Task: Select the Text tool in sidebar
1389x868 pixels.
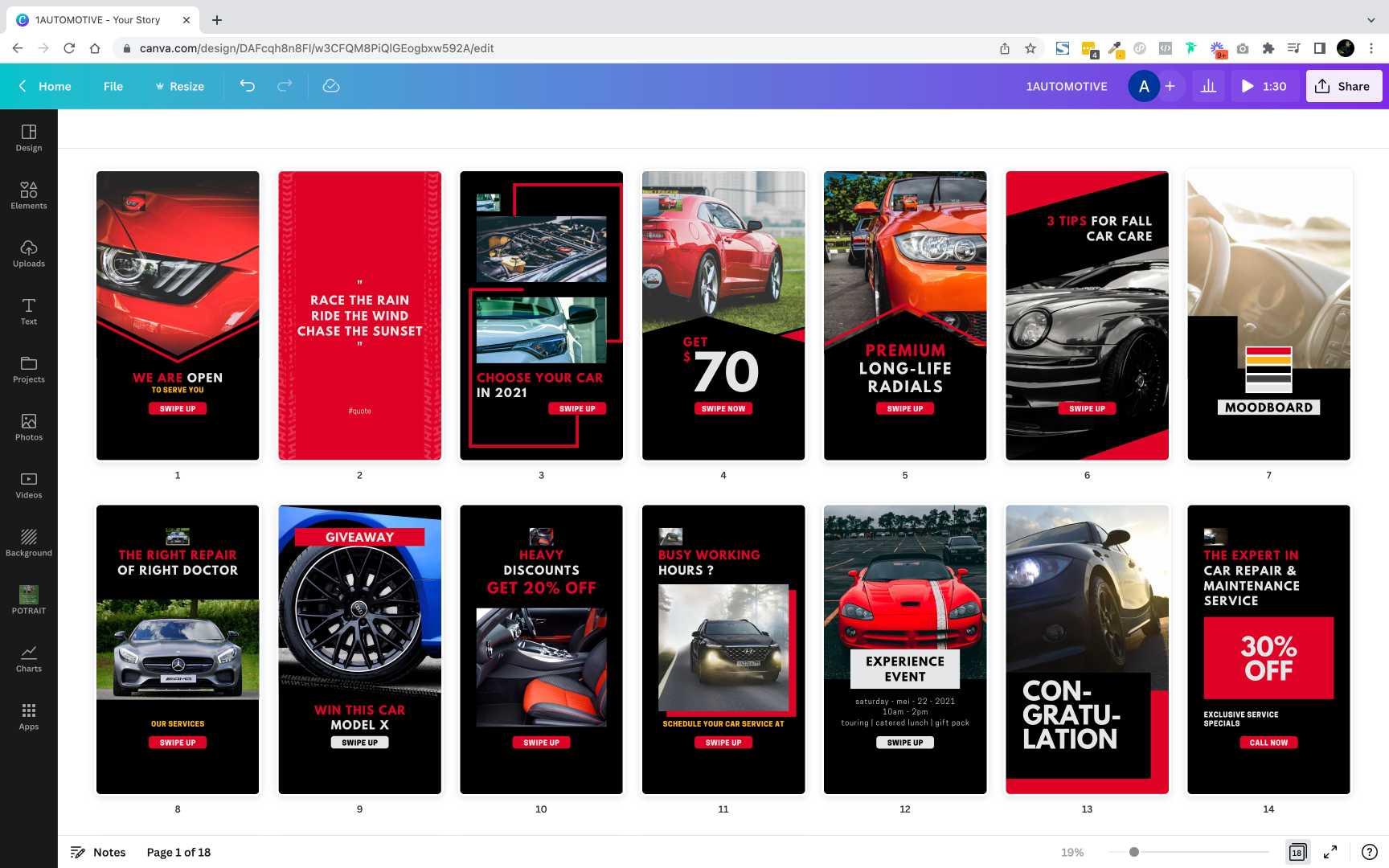Action: [x=28, y=311]
